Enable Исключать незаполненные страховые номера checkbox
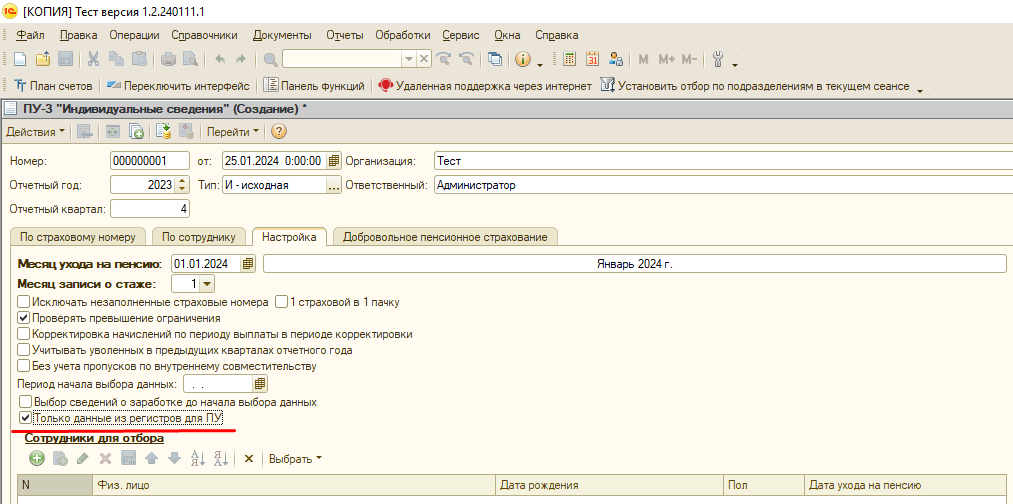The width and height of the screenshot is (1013, 504). [24, 302]
